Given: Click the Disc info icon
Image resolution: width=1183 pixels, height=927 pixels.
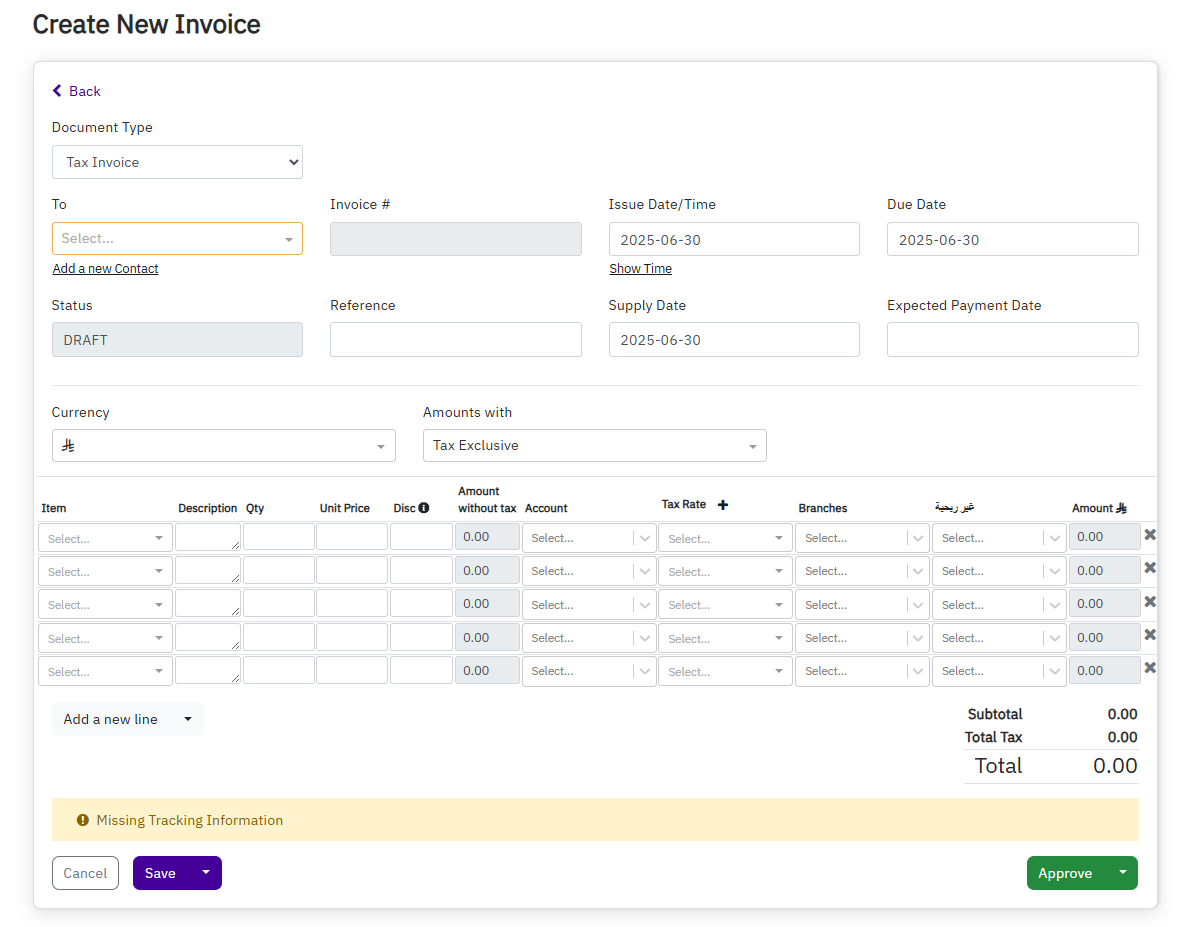Looking at the screenshot, I should pos(424,508).
